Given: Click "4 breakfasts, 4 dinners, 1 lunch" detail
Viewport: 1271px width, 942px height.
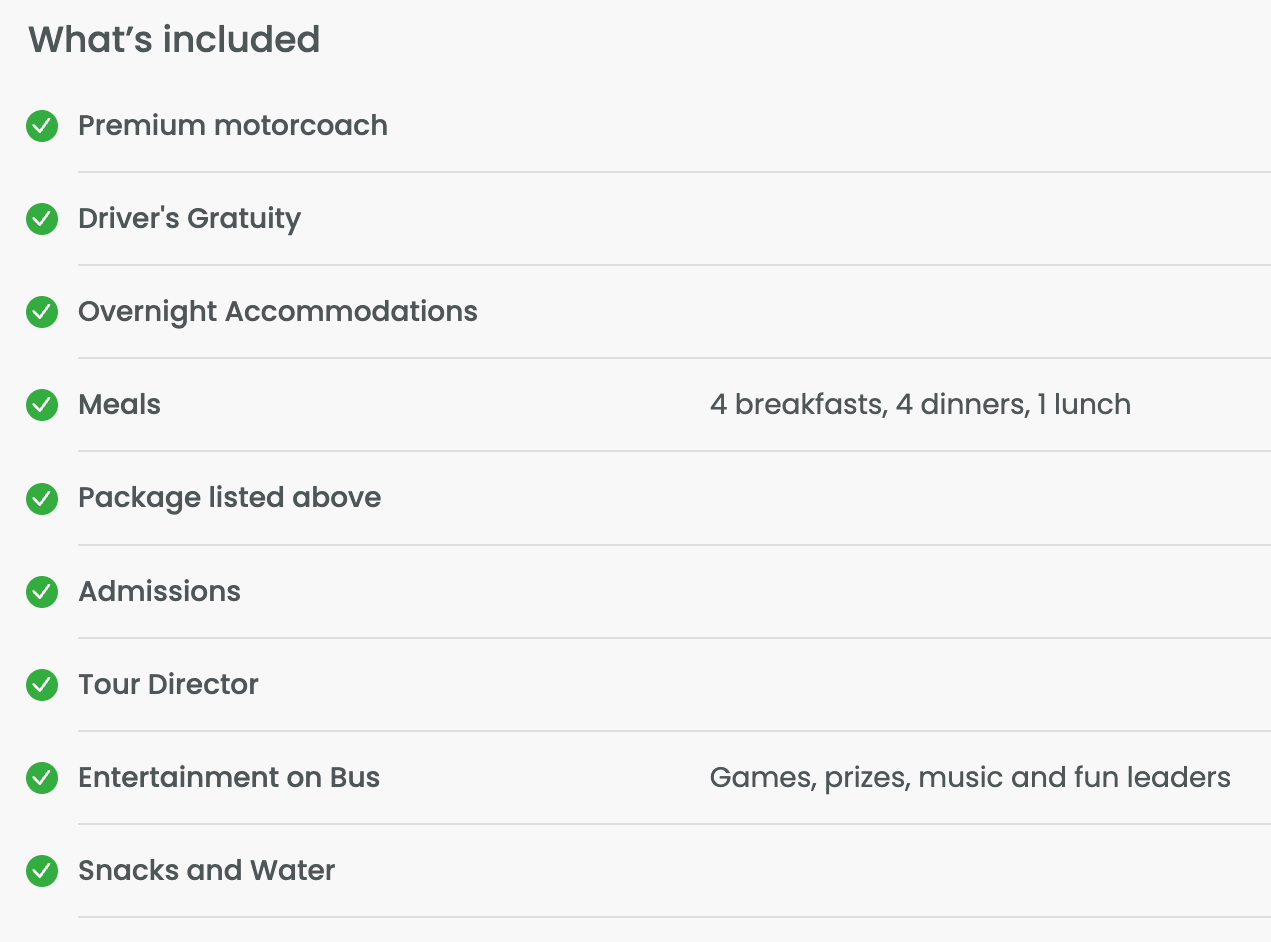Looking at the screenshot, I should [x=920, y=405].
